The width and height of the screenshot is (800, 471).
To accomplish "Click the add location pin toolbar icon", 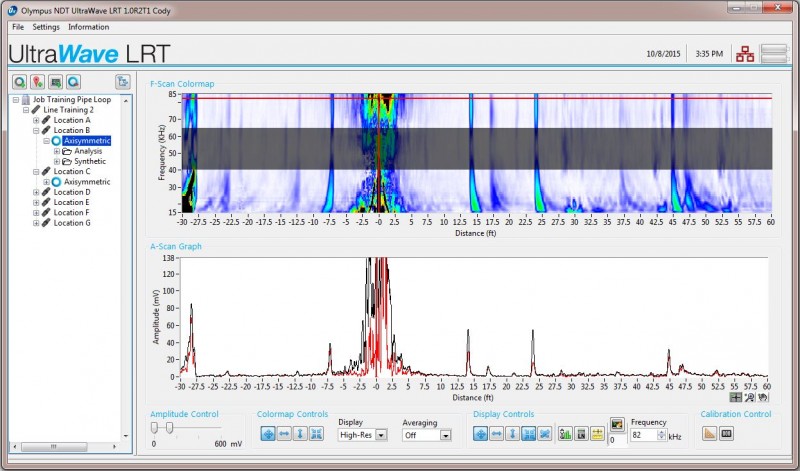I will [37, 82].
